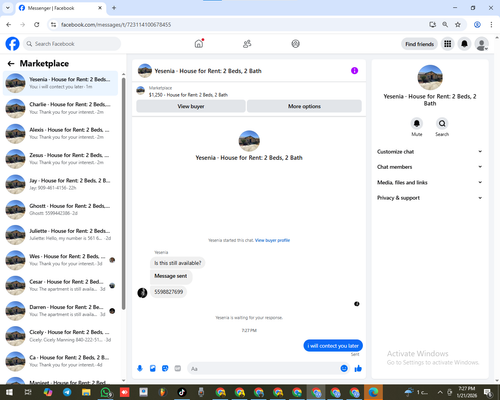Open Chrome three-dot menu
500x400 pixels.
click(491, 24)
